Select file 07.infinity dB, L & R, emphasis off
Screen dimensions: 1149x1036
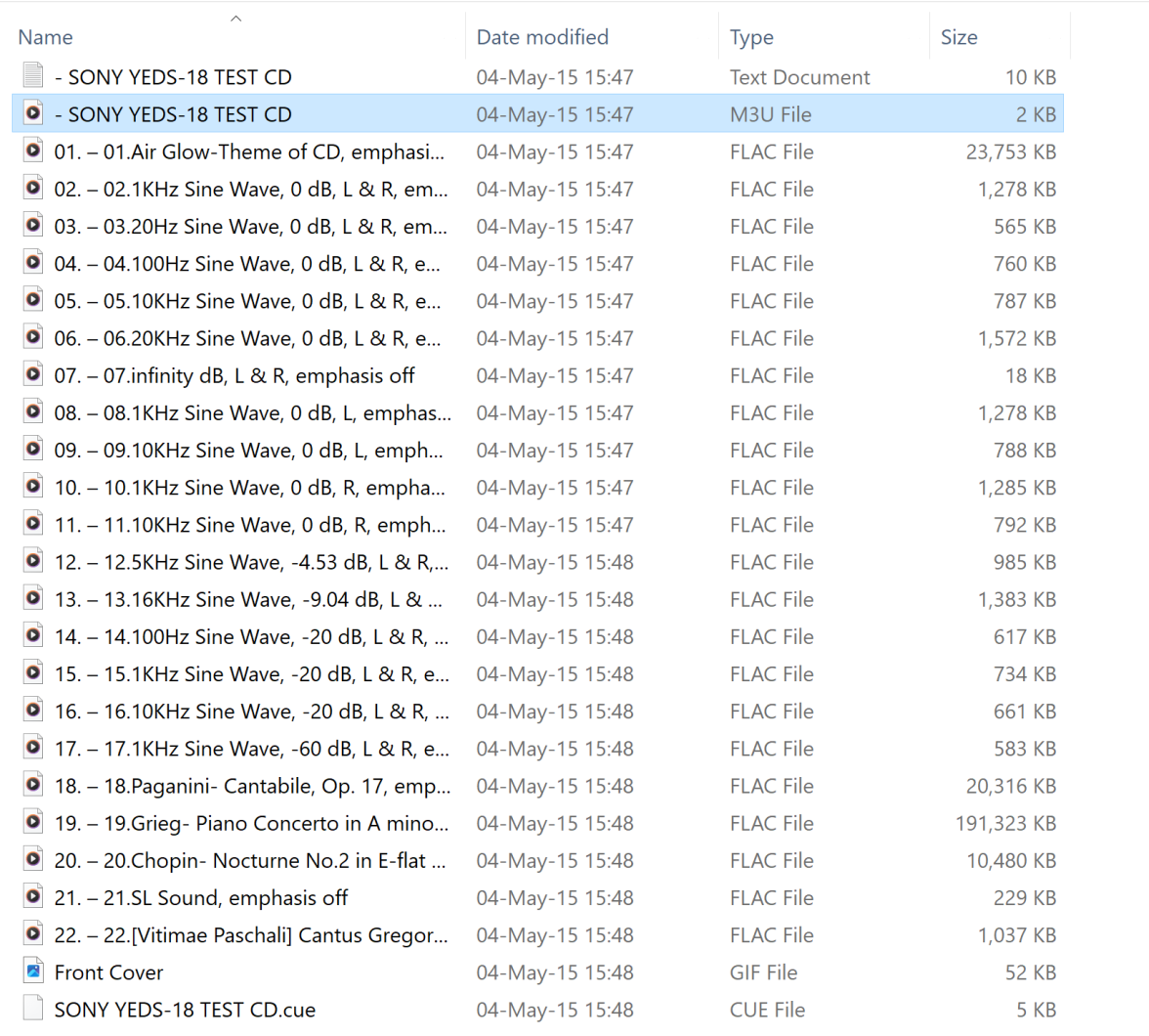point(234,376)
